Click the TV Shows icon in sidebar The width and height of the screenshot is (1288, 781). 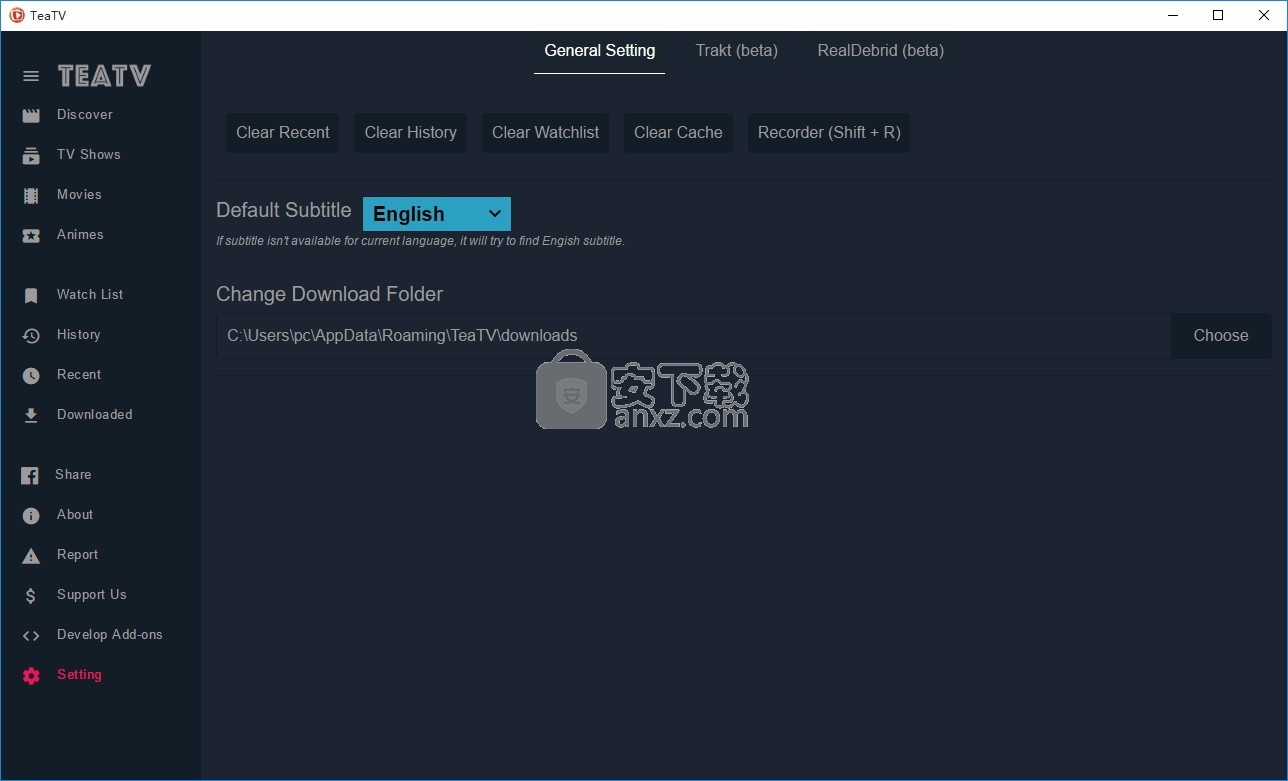[x=31, y=155]
